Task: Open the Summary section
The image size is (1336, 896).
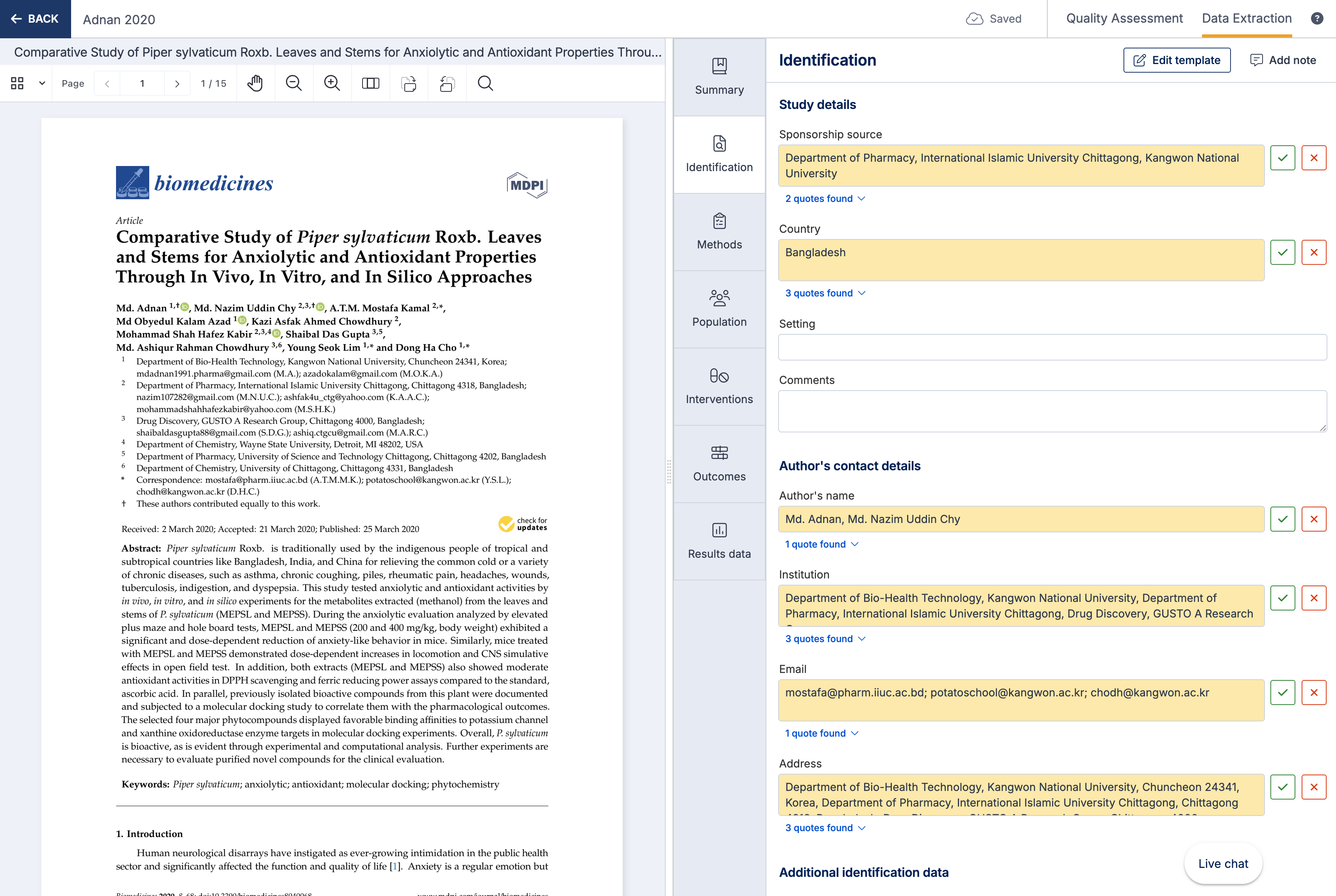Action: (x=720, y=77)
